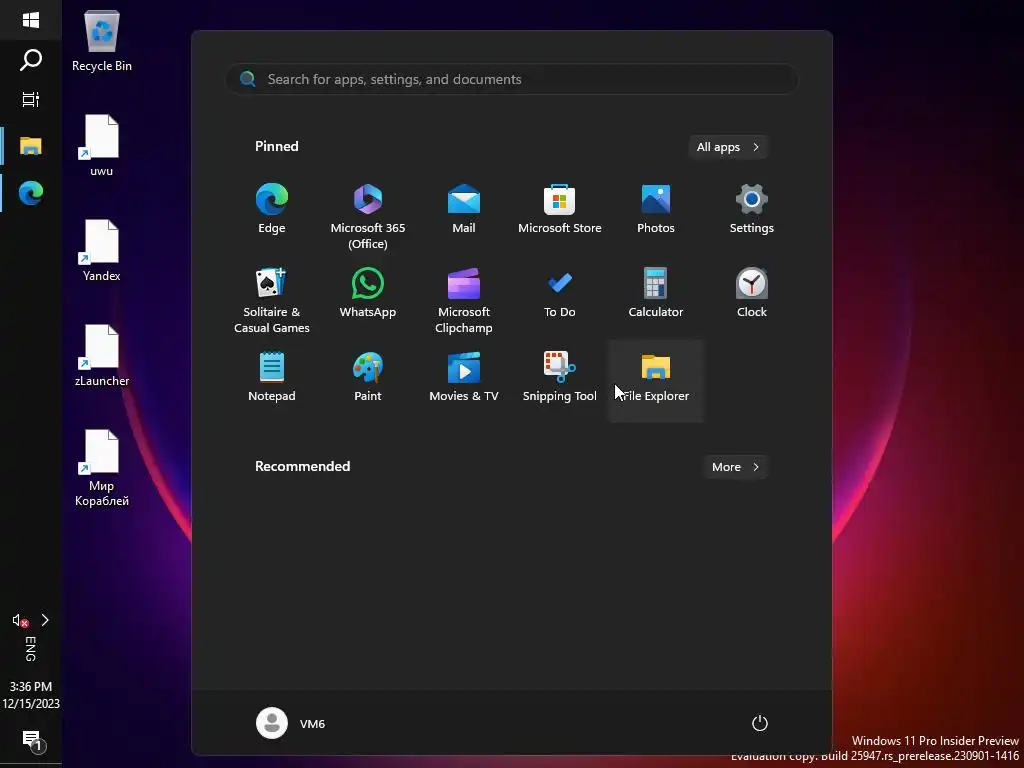
Task: Open the power options button
Action: 760,724
